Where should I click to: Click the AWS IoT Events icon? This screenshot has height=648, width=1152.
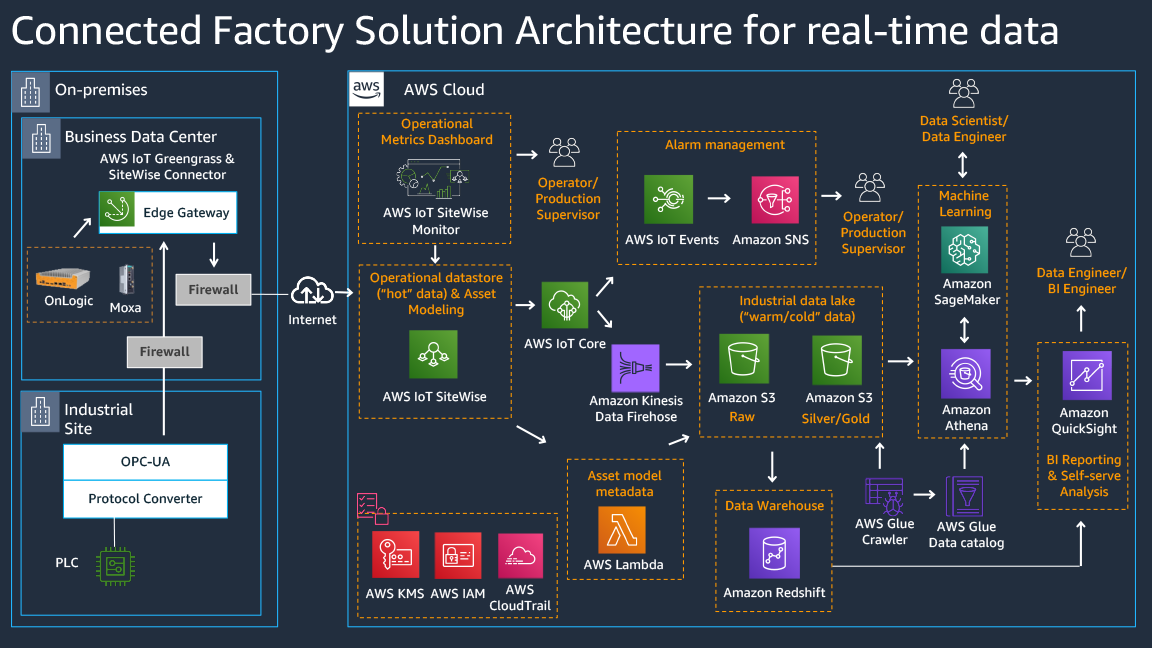point(668,199)
